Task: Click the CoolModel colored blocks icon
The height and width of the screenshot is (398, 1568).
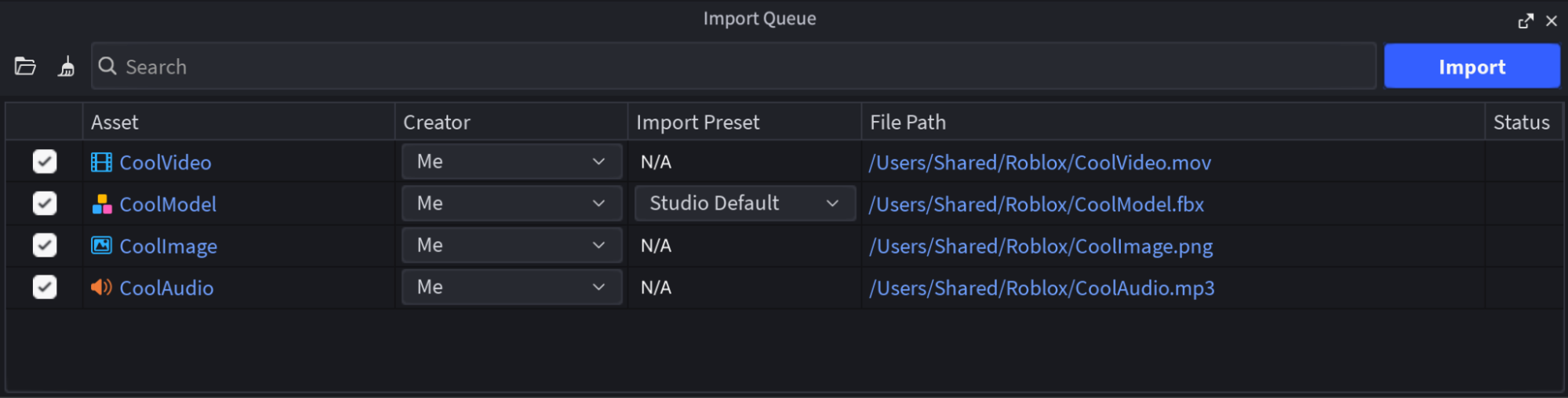Action: click(x=101, y=204)
